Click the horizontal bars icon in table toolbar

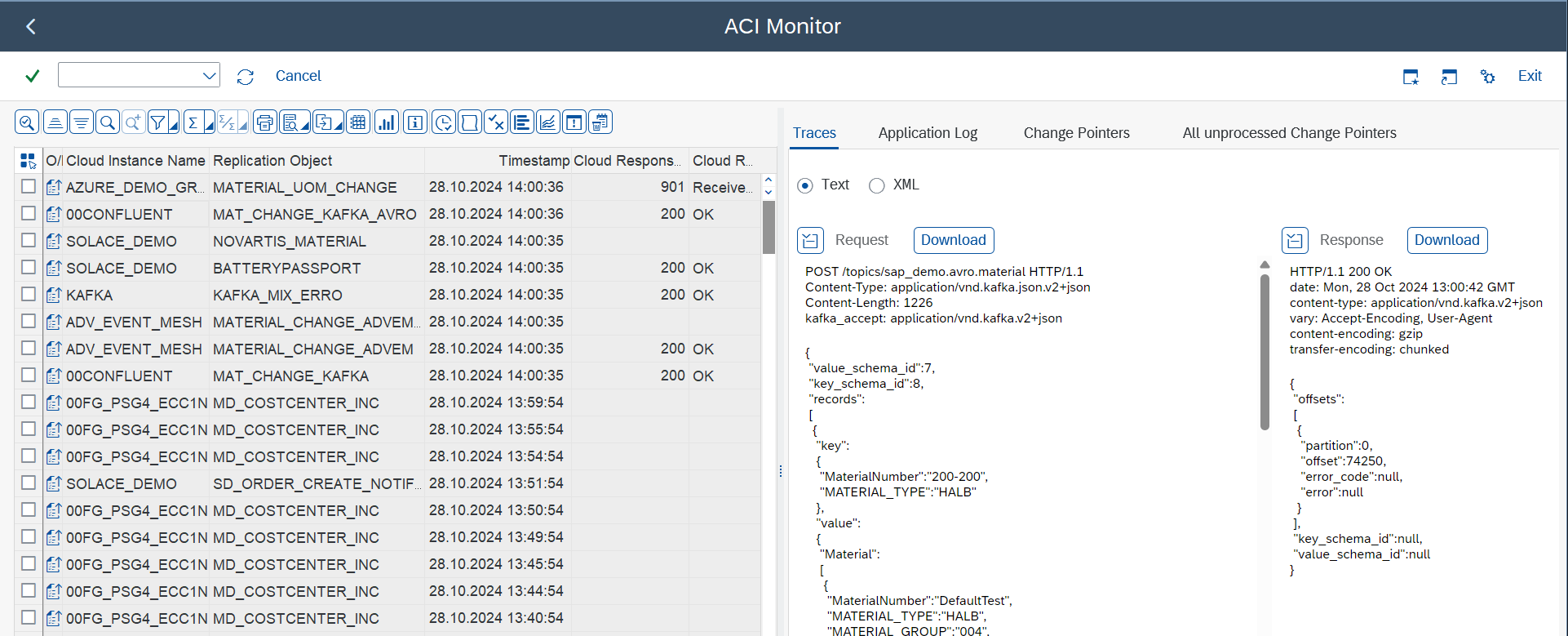point(522,122)
